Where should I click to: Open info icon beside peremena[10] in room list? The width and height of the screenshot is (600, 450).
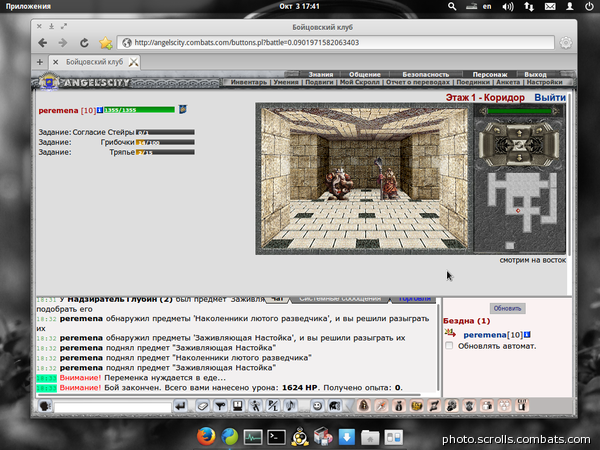(x=527, y=335)
